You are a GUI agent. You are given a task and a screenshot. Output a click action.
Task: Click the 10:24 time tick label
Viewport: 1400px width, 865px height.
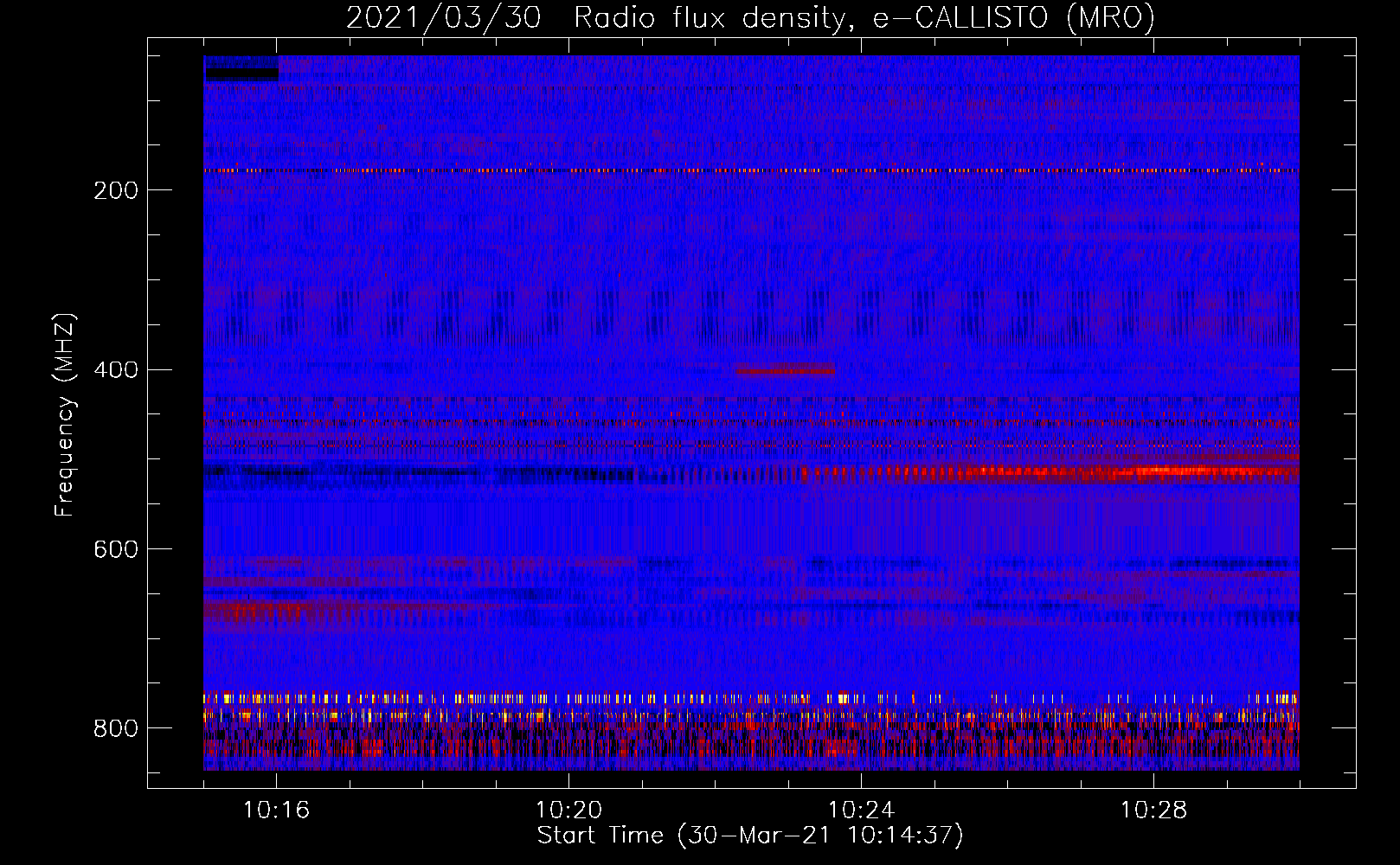(861, 810)
